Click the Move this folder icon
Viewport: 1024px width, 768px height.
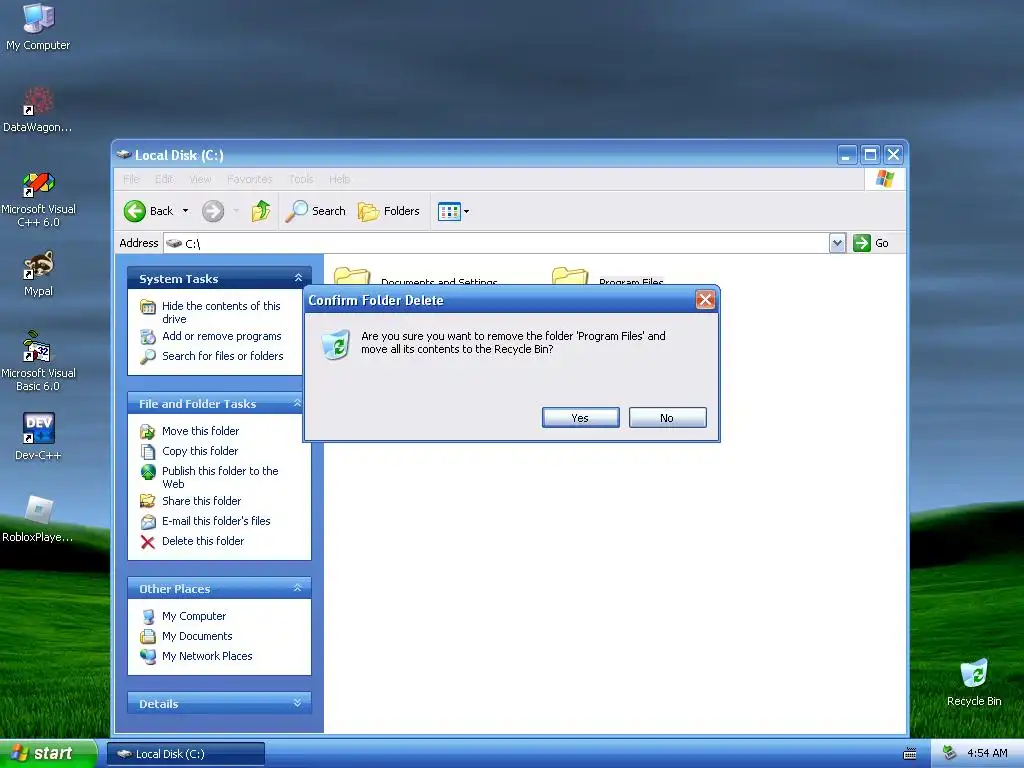tap(148, 432)
